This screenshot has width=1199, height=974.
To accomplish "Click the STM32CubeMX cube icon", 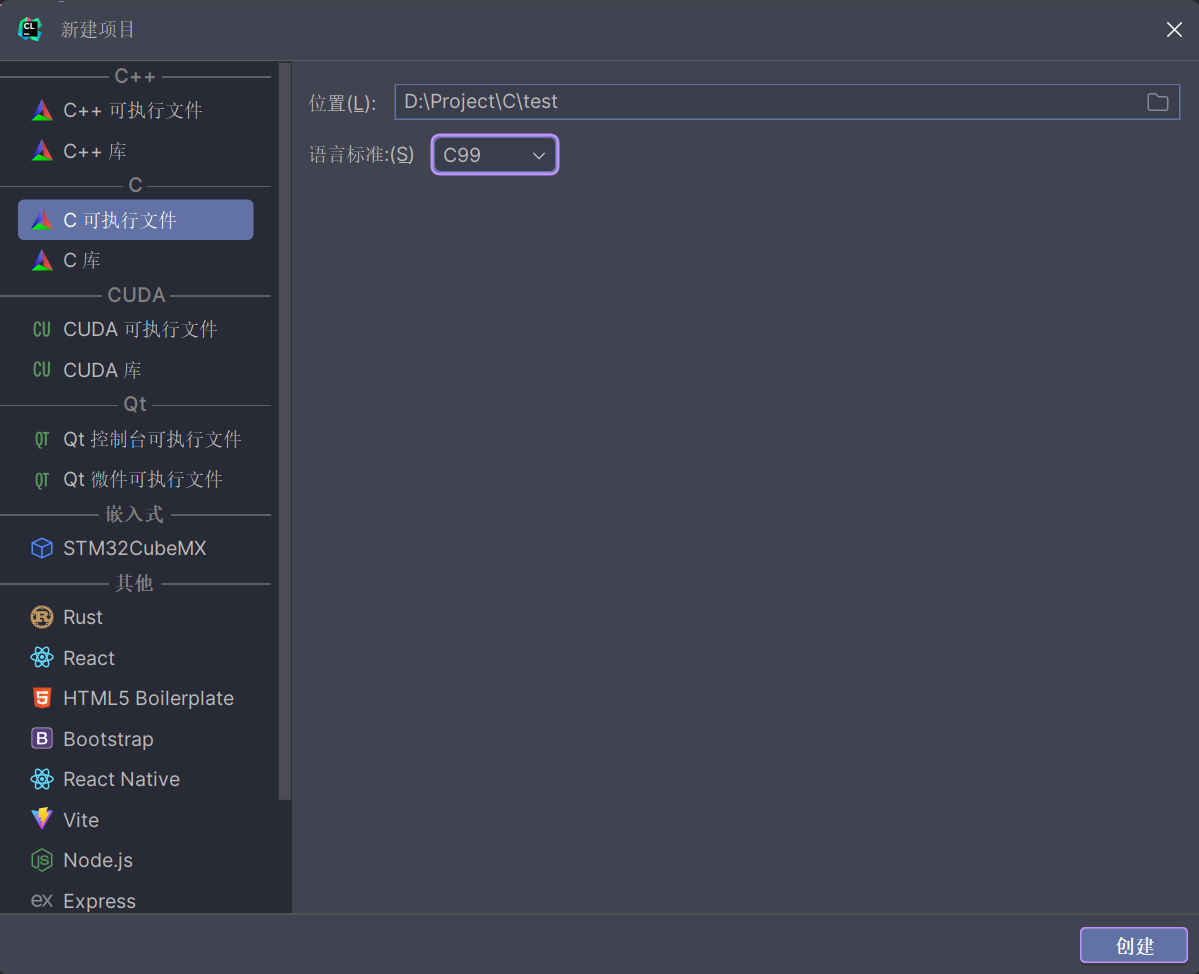I will (x=42, y=548).
